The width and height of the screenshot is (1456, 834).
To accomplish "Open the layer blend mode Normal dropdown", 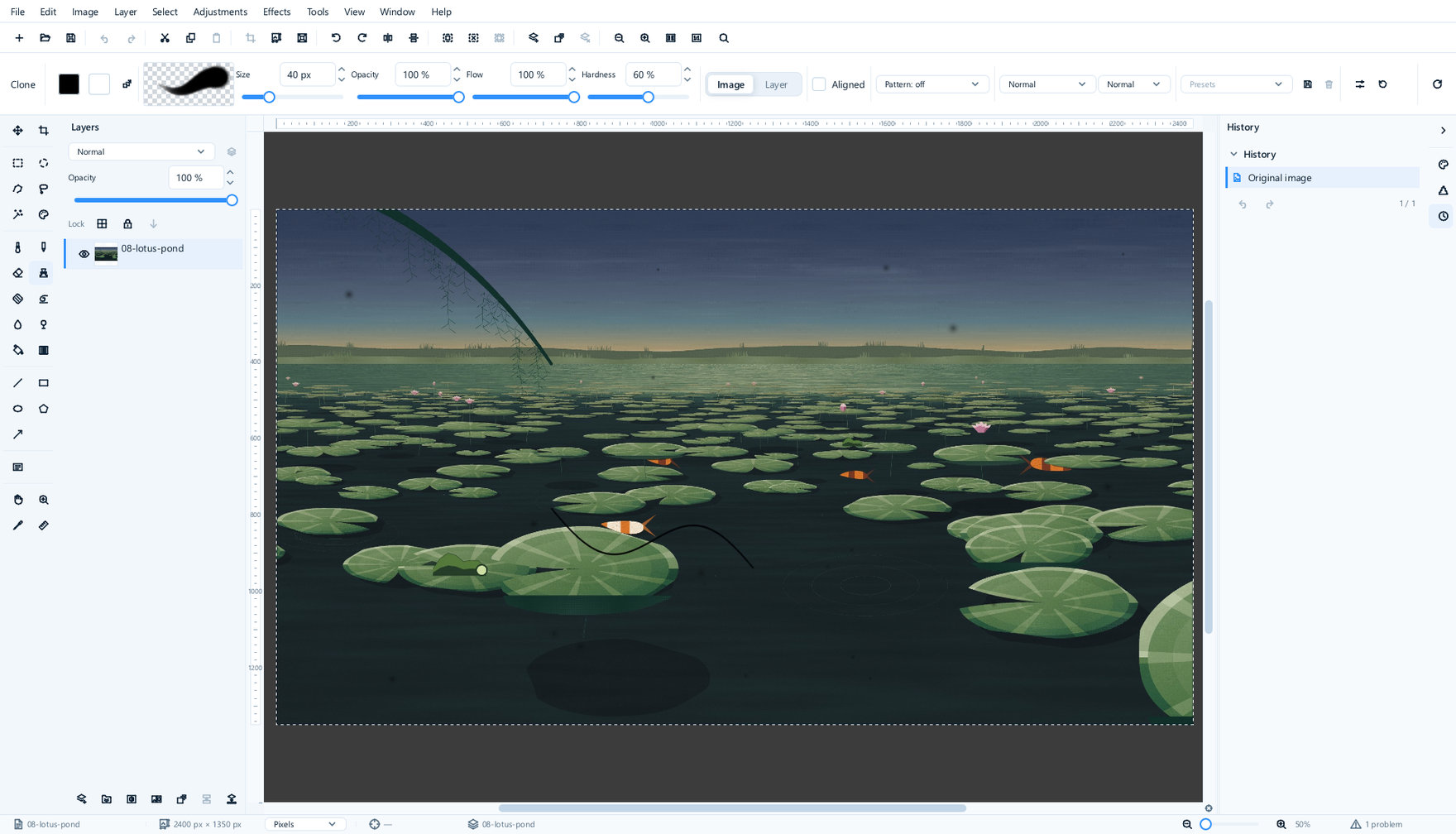I will click(141, 151).
